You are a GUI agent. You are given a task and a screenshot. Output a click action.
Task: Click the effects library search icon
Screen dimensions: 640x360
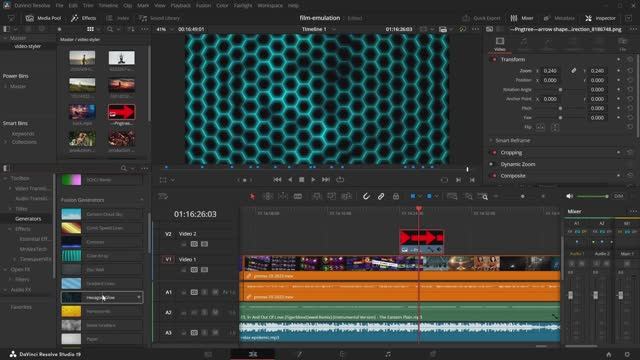click(x=124, y=168)
